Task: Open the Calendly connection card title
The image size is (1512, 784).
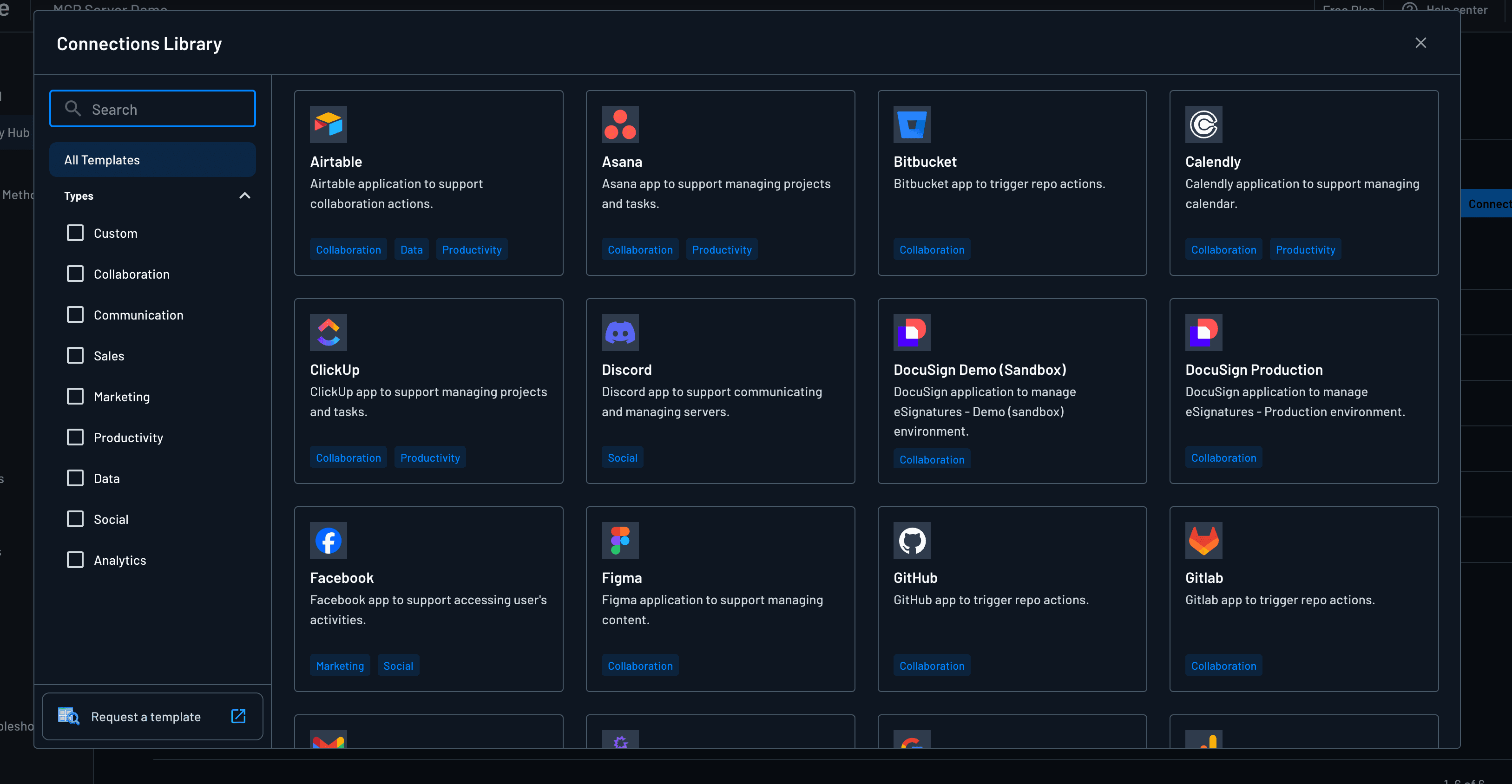Action: [1213, 162]
